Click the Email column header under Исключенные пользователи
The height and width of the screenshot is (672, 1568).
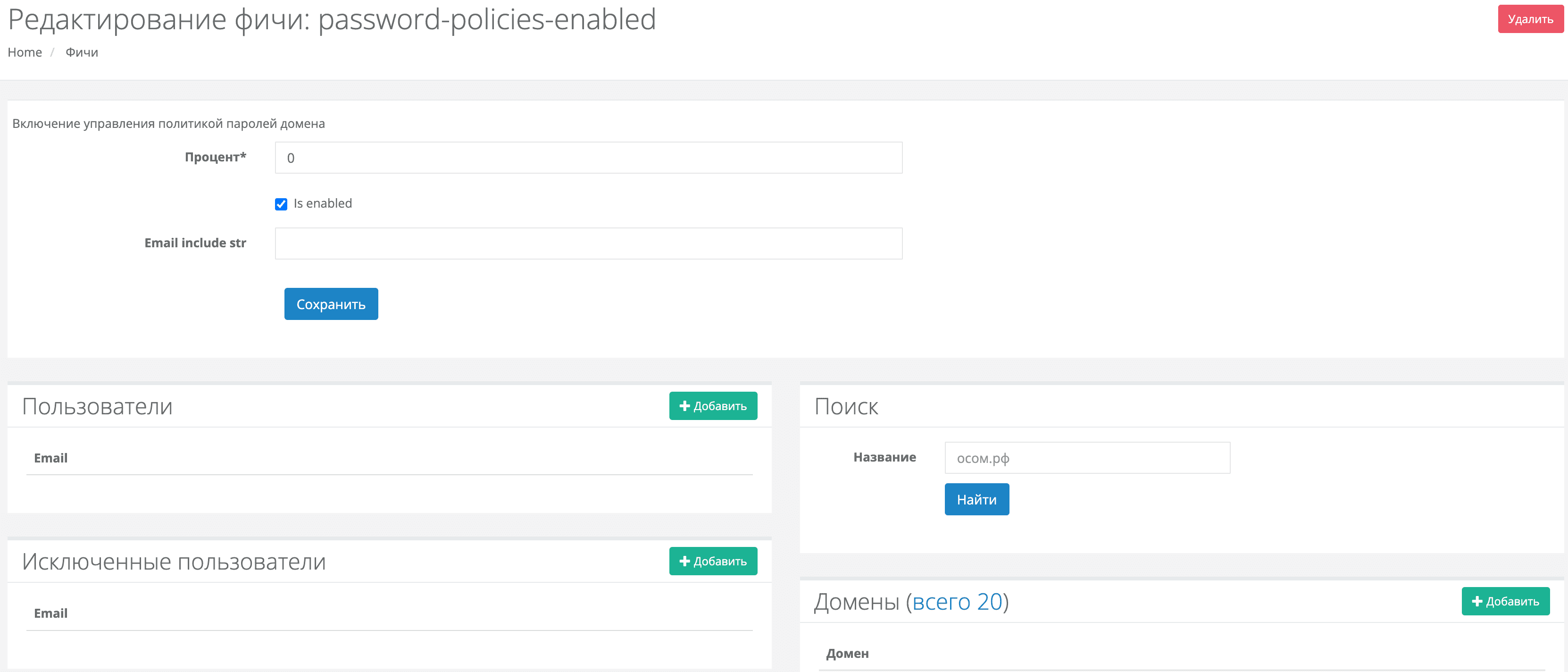(x=50, y=613)
